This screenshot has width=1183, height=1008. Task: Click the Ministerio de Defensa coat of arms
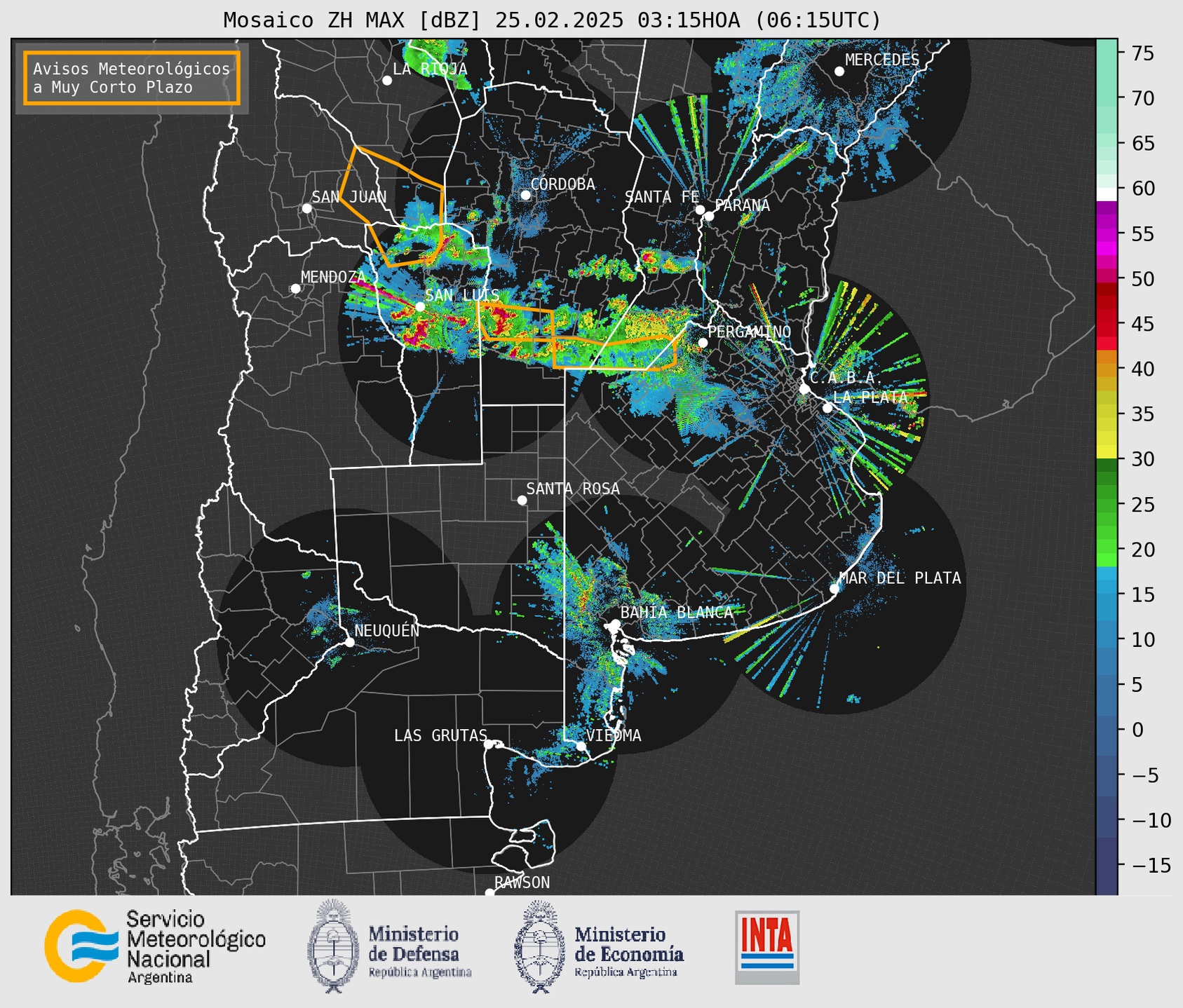click(x=333, y=946)
